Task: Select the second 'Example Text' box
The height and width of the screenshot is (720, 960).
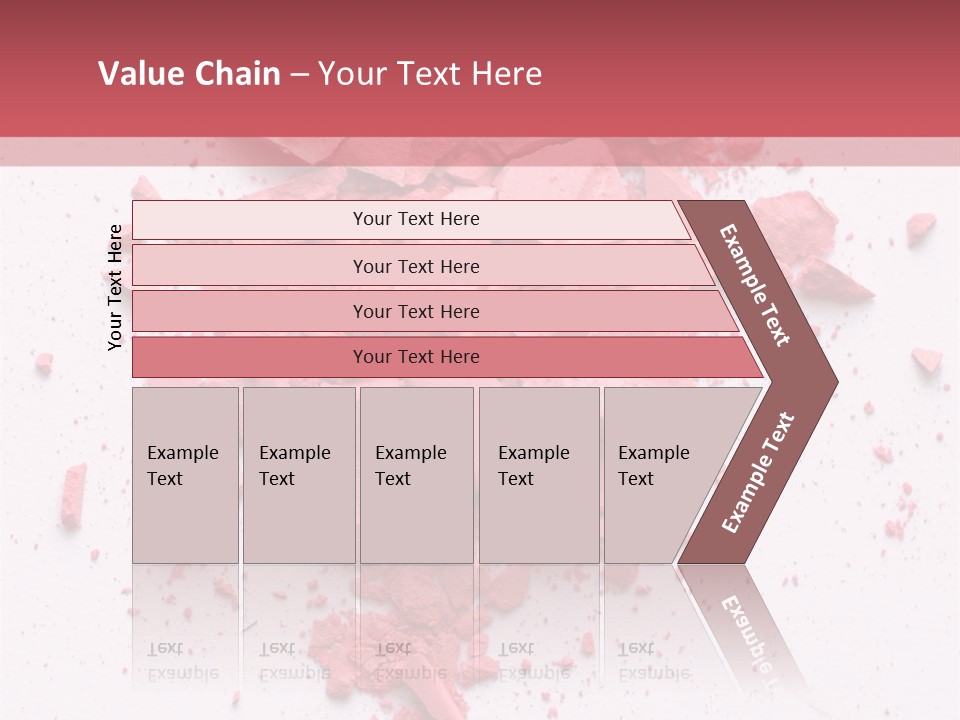Action: coord(298,475)
